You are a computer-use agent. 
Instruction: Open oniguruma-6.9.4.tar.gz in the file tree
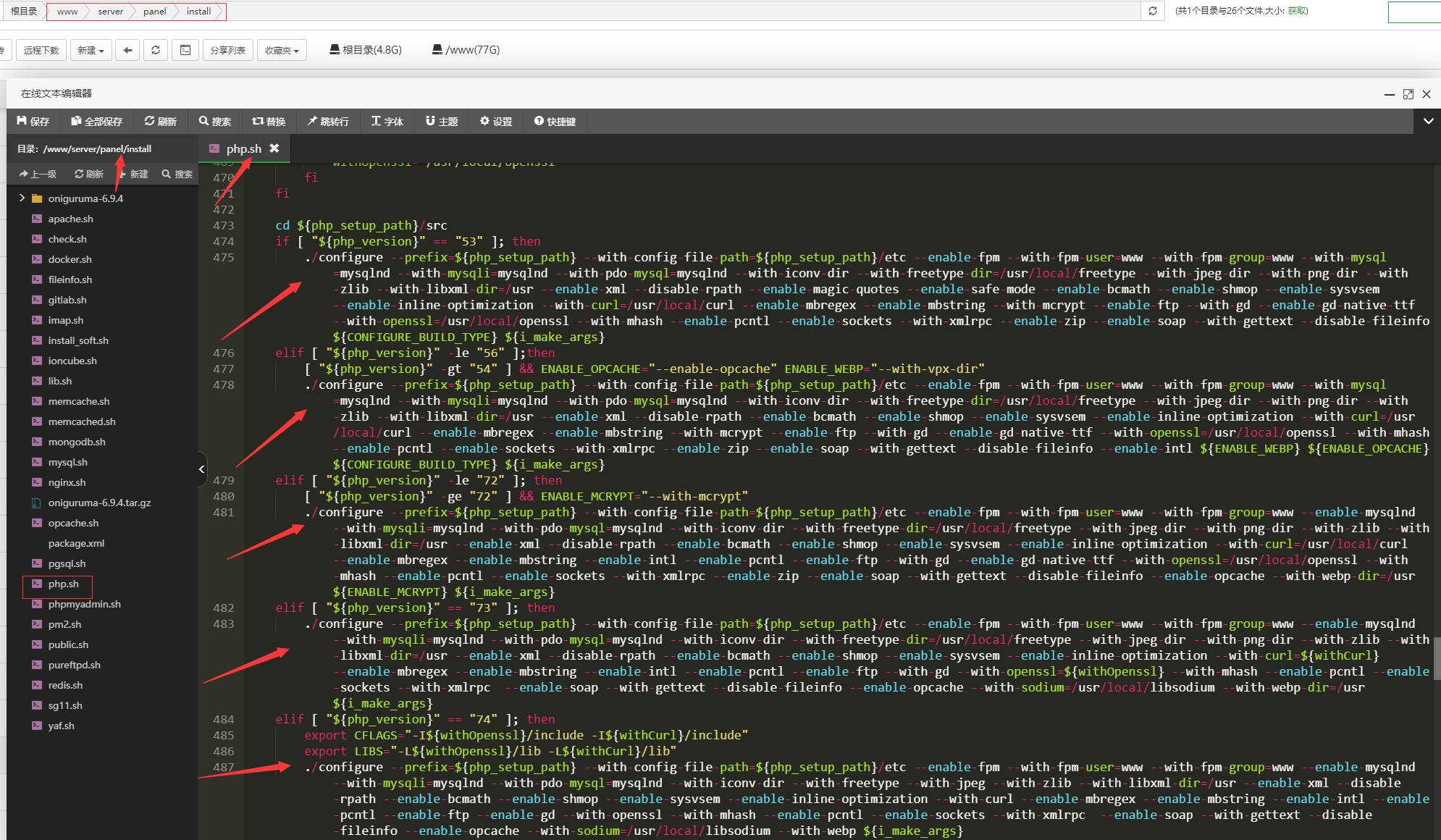(x=100, y=503)
